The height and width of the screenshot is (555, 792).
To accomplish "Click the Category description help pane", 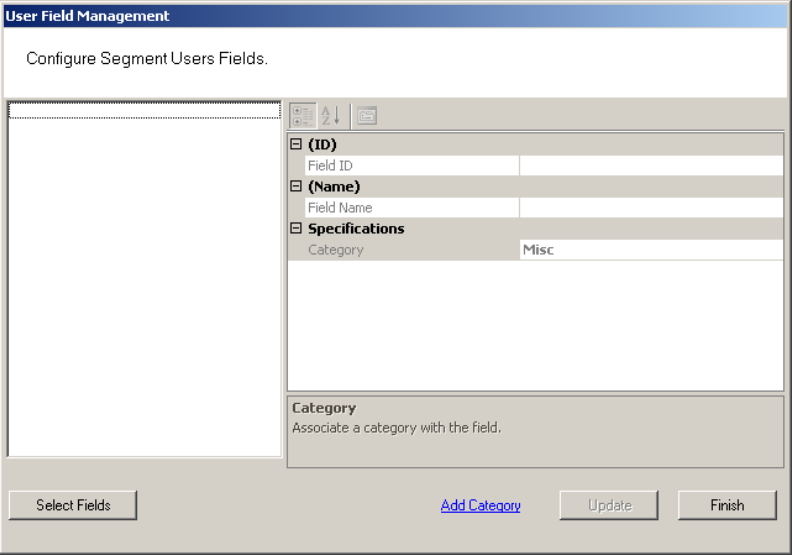I will coord(535,432).
